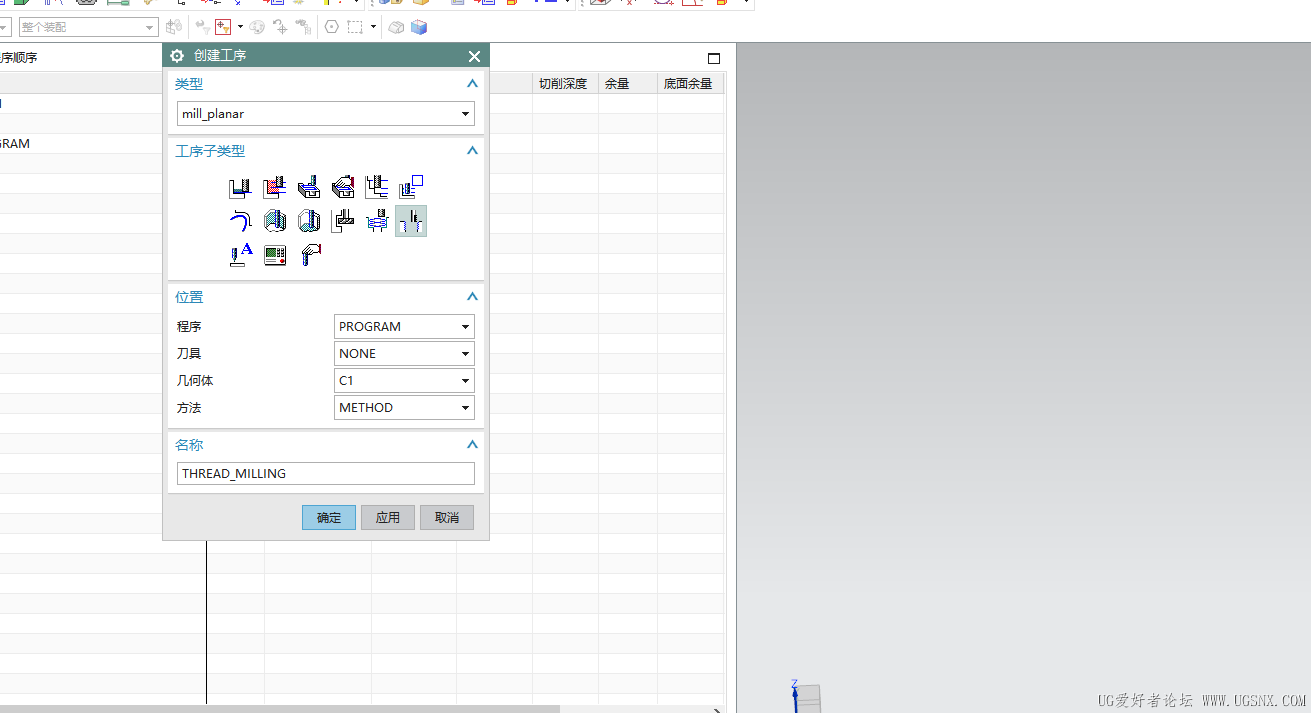Select the Manual Face Milling subtype icon
The height and width of the screenshot is (713, 1311).
[343, 186]
